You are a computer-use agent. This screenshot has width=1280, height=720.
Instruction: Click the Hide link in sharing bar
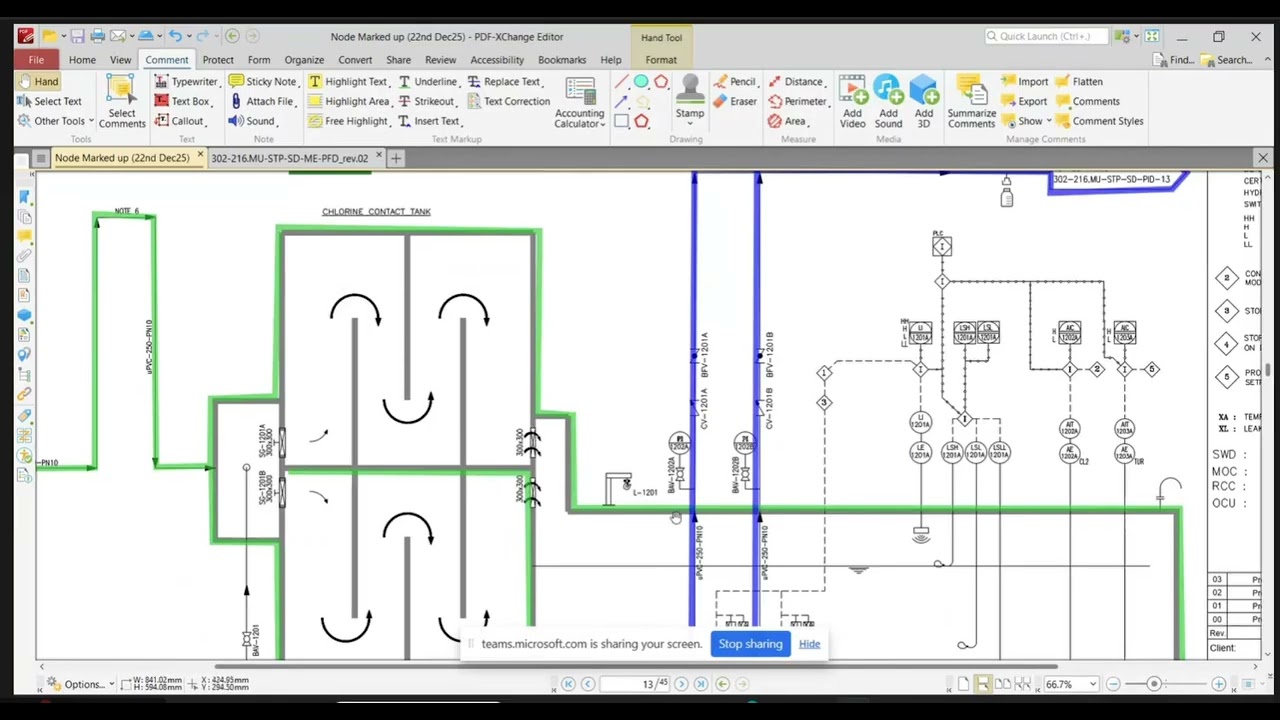tap(809, 644)
